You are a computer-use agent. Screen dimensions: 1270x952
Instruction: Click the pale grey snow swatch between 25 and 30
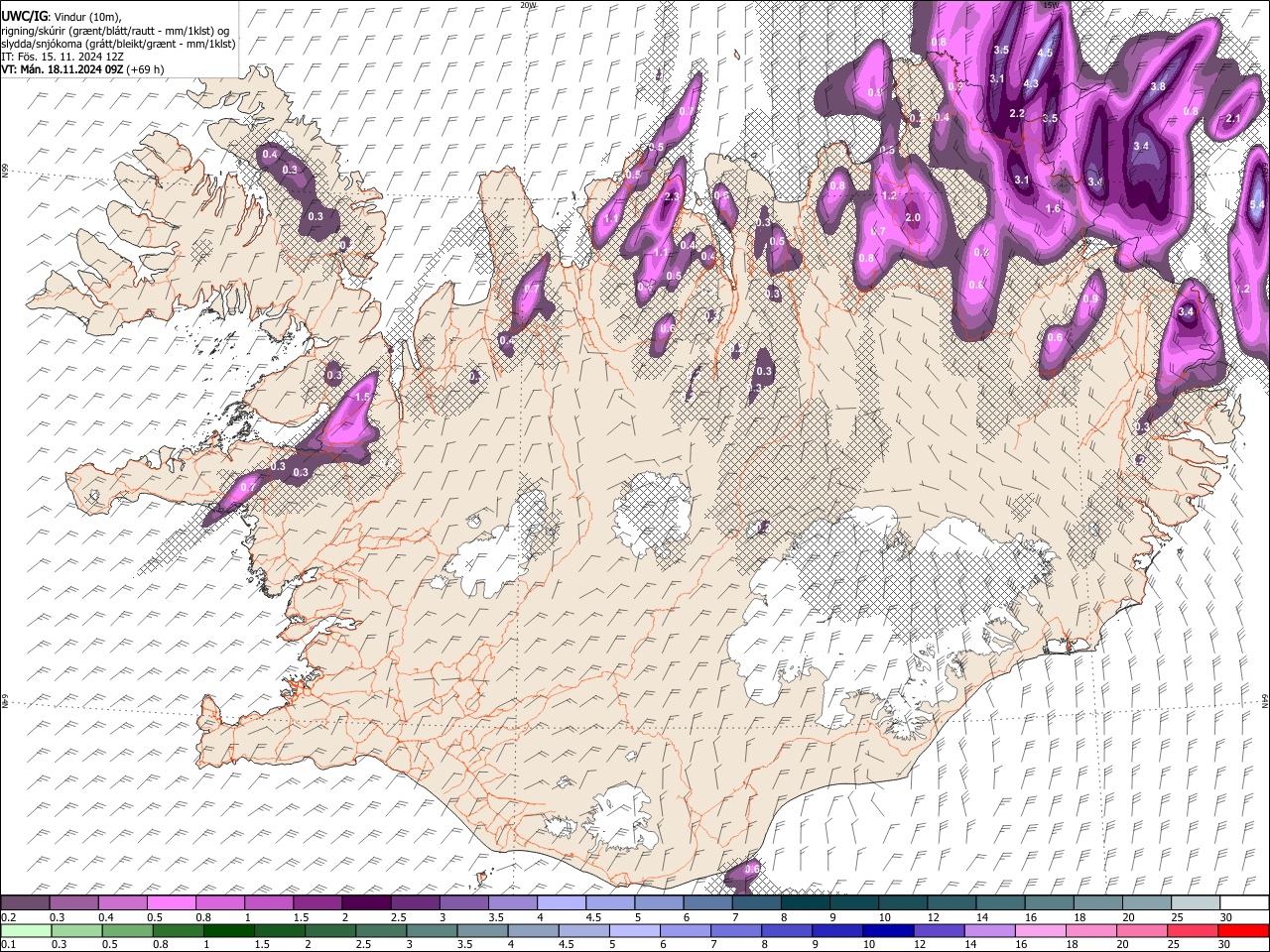pos(1194,902)
